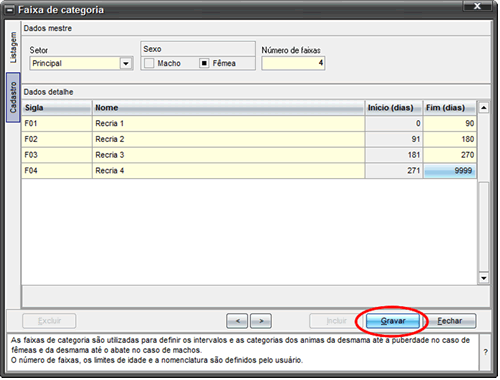
Task: Check the Macho checkbox
Action: pyautogui.click(x=149, y=63)
